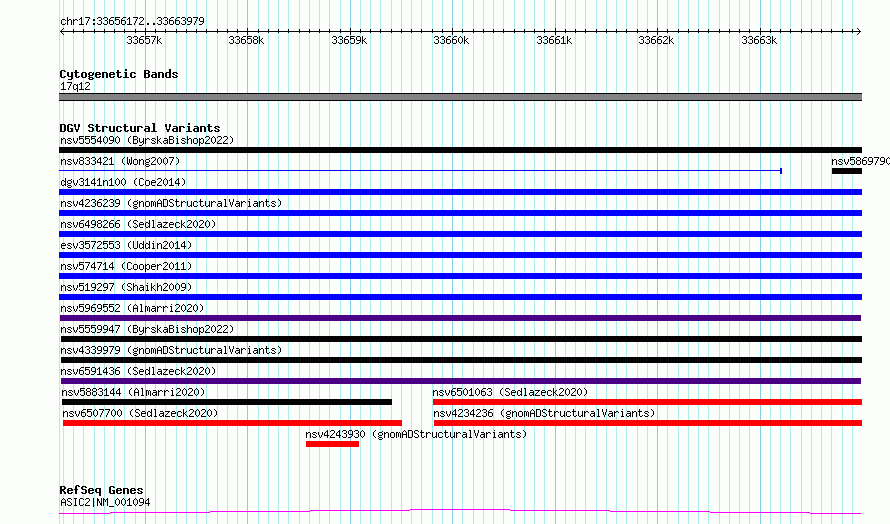The width and height of the screenshot is (890, 524).
Task: Open the dgv3141n100 (Coe2014) label
Action: coord(123,182)
